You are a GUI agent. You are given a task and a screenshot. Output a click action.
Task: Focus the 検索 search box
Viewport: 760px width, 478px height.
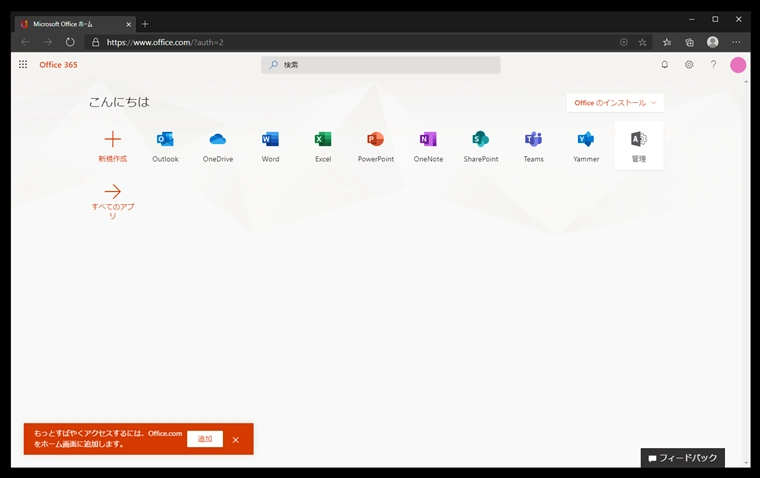(x=380, y=64)
